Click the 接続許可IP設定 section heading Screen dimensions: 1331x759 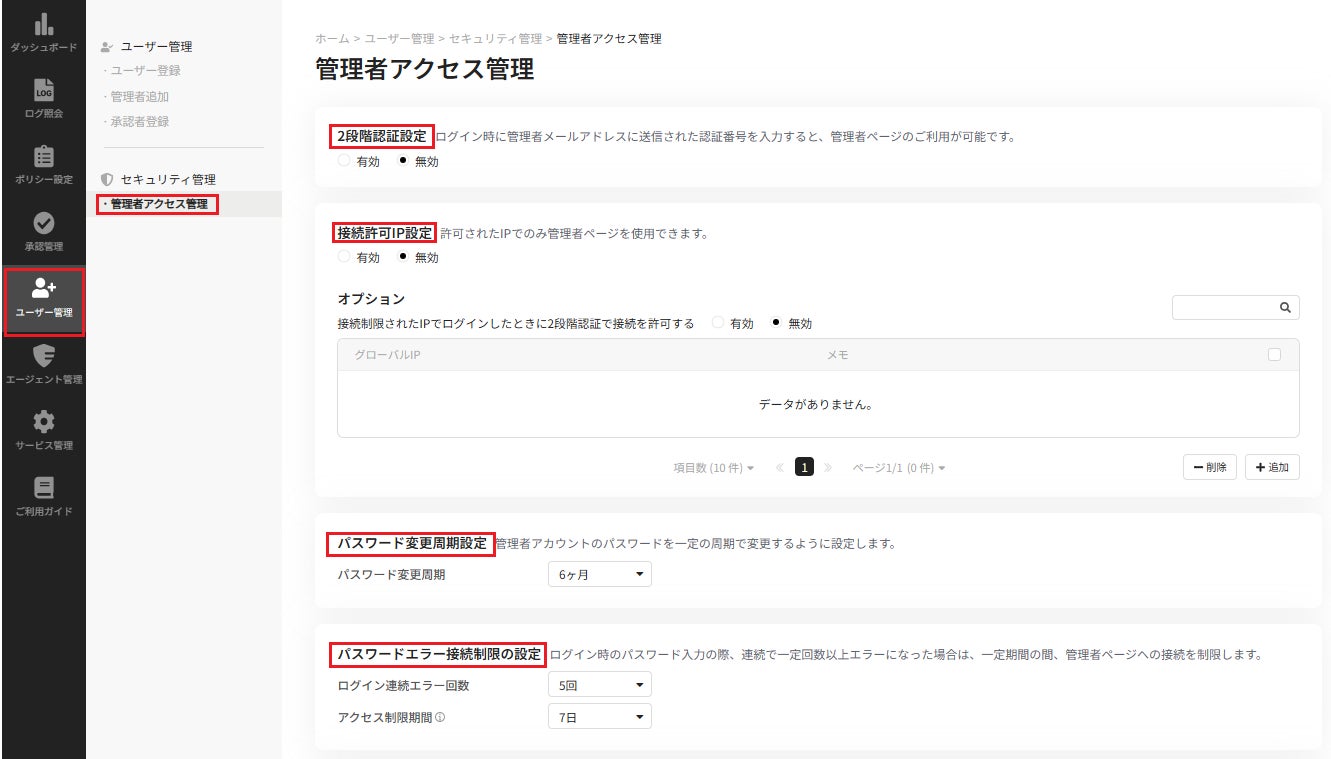[x=384, y=233]
